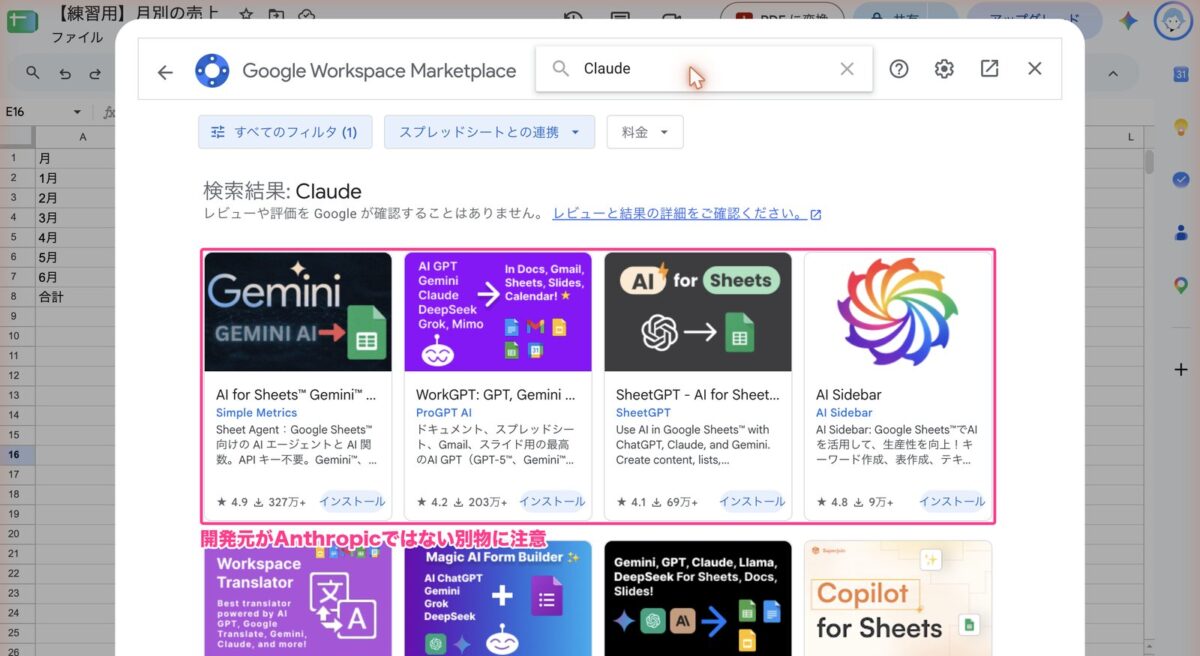Close the Marketplace dialog

(x=1035, y=69)
